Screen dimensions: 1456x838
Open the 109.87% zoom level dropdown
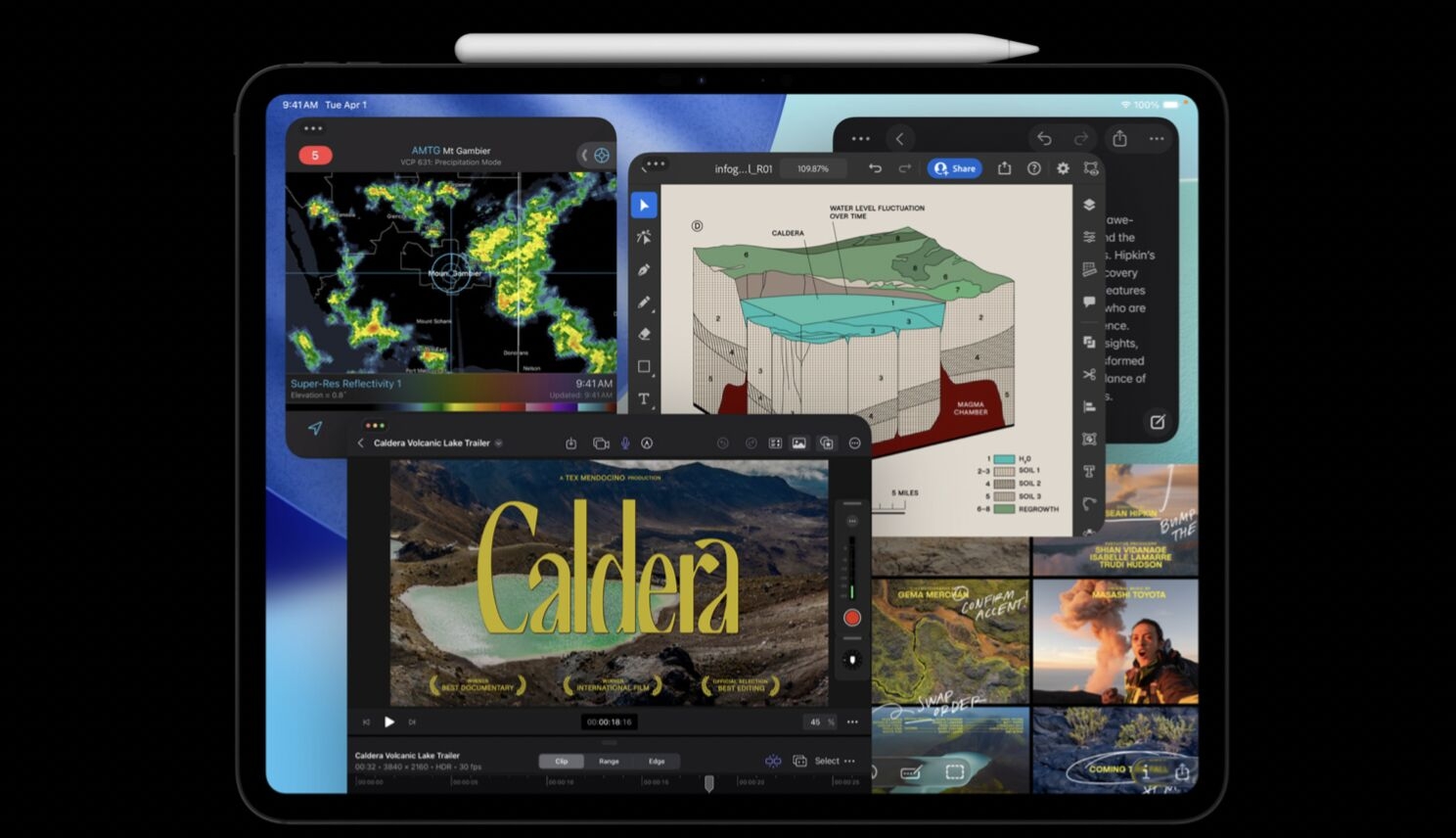(x=812, y=168)
